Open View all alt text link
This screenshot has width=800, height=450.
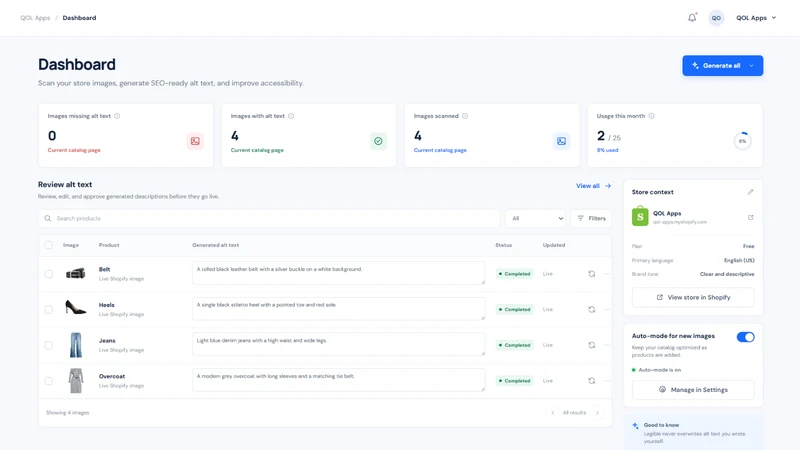593,186
